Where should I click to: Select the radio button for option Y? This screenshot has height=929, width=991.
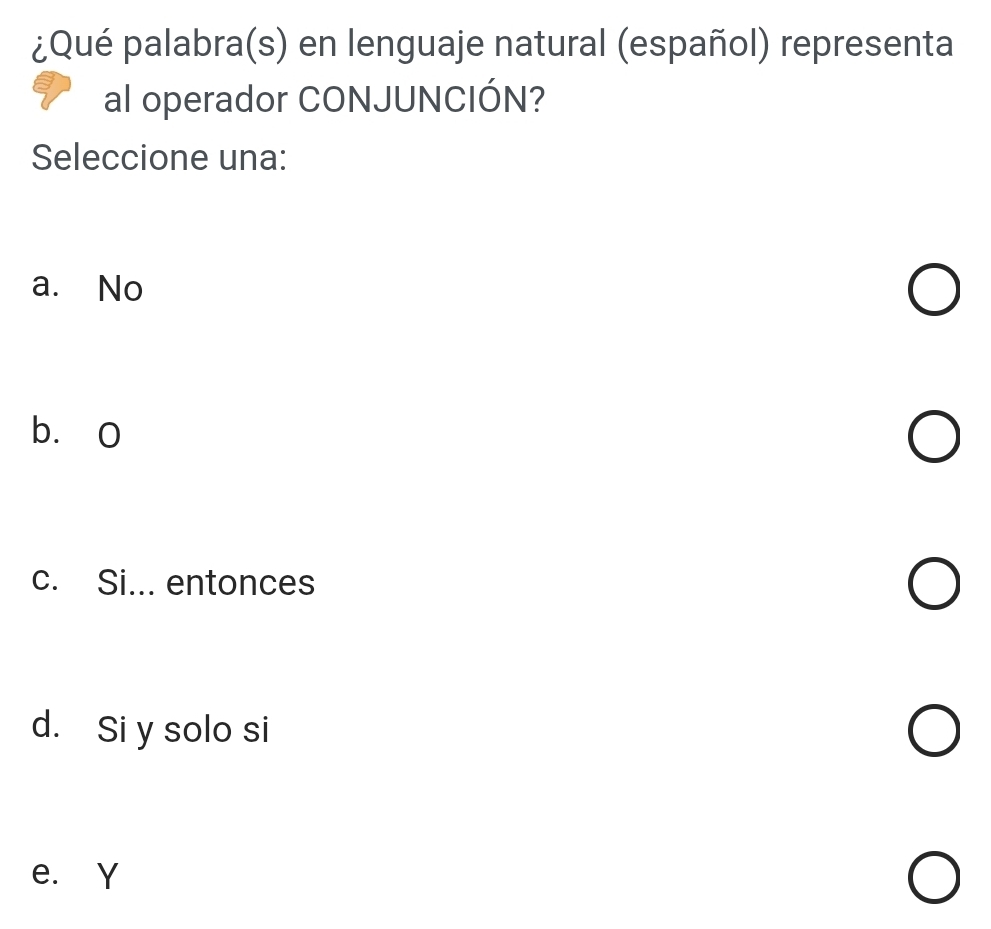click(935, 877)
